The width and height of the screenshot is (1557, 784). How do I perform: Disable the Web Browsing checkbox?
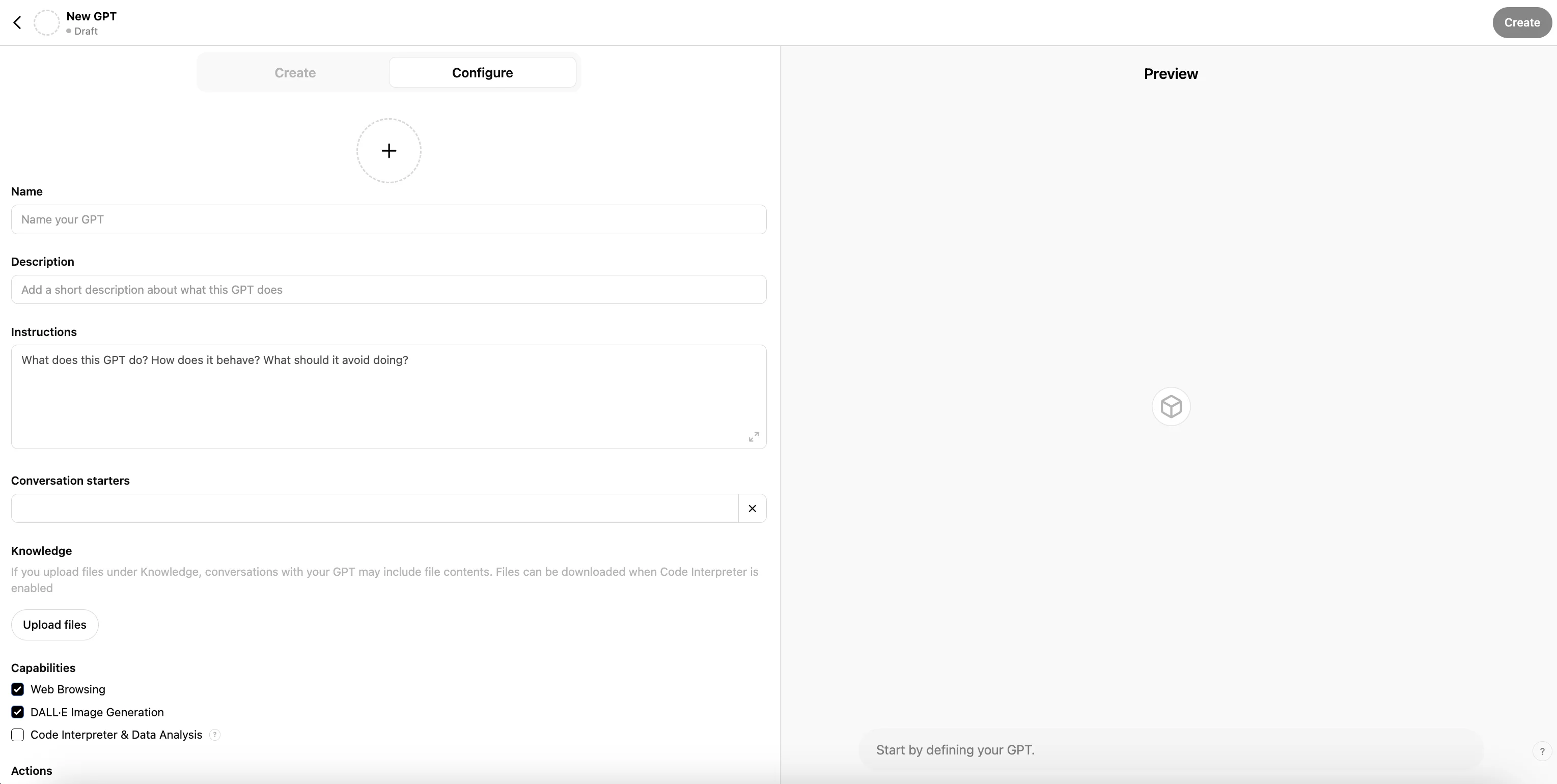coord(17,689)
